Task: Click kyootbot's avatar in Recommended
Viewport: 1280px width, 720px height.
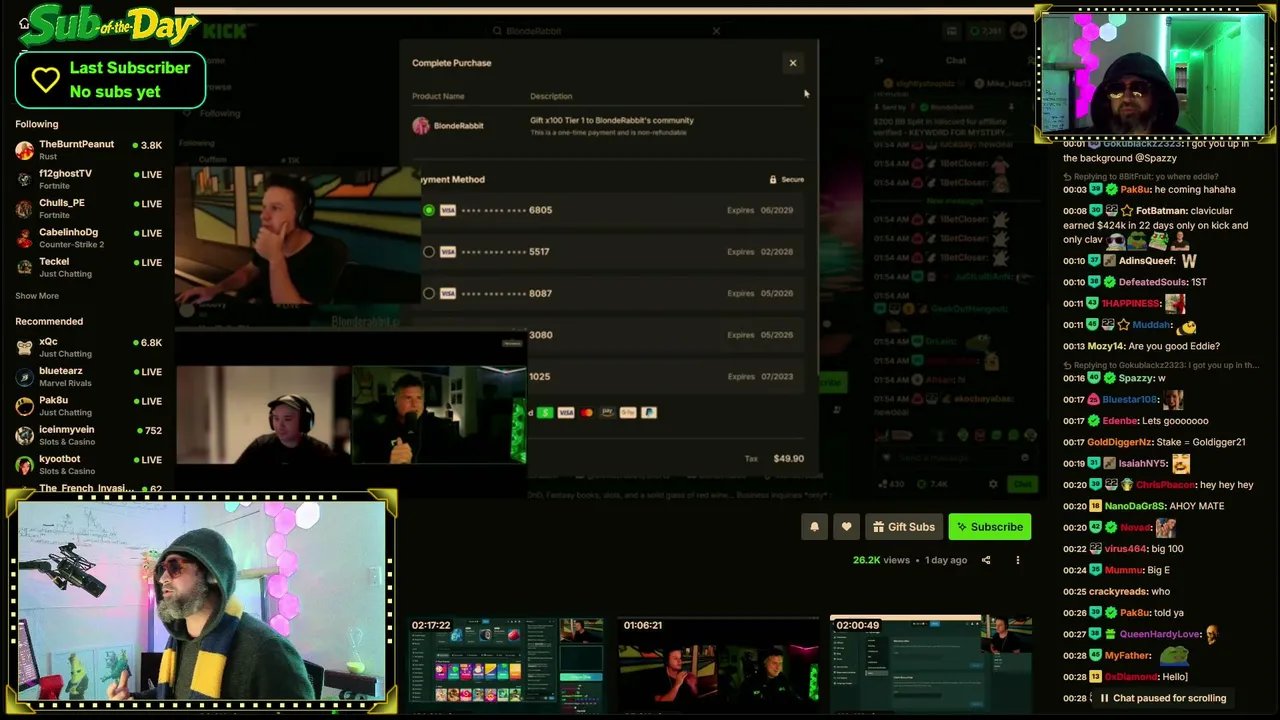Action: coord(25,464)
